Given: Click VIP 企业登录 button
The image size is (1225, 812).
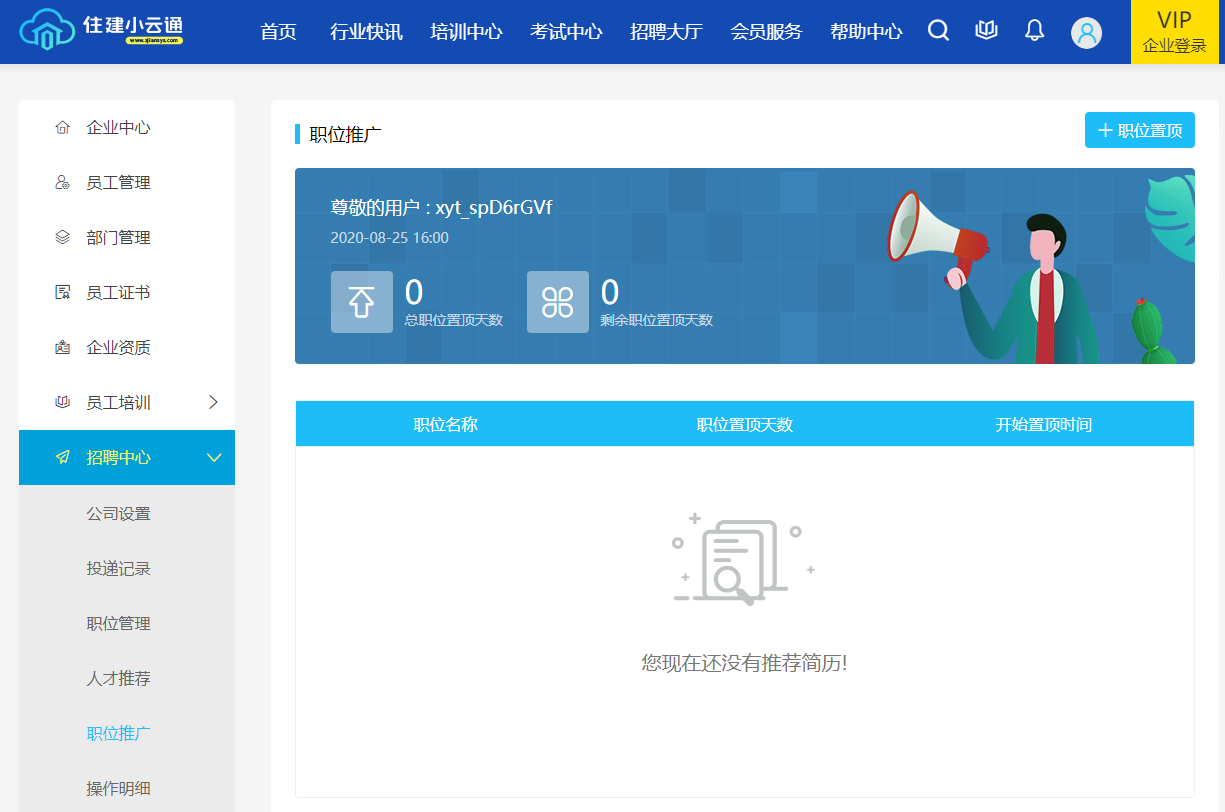Looking at the screenshot, I should [1174, 32].
